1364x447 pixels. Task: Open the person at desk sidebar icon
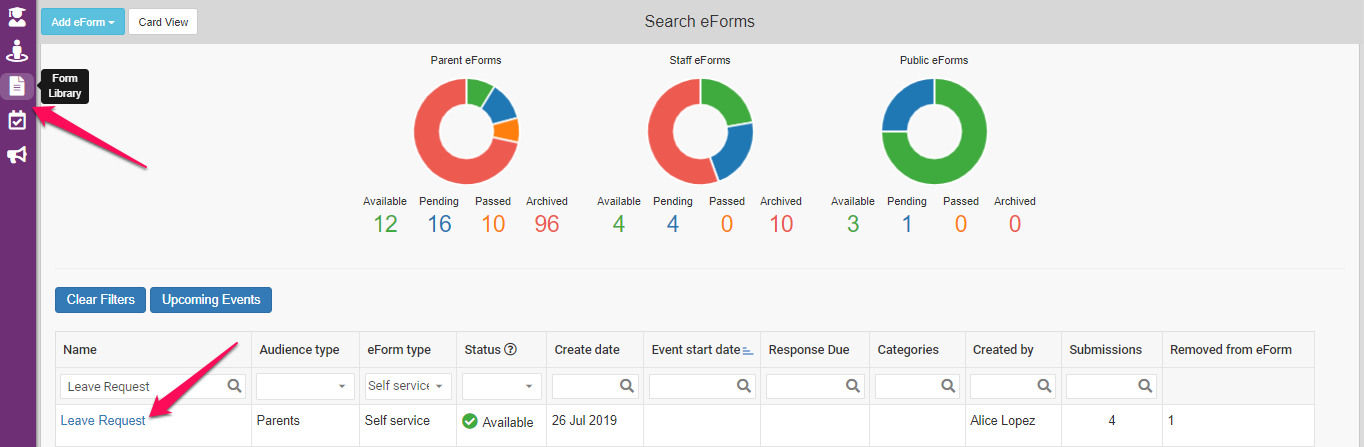pyautogui.click(x=17, y=51)
